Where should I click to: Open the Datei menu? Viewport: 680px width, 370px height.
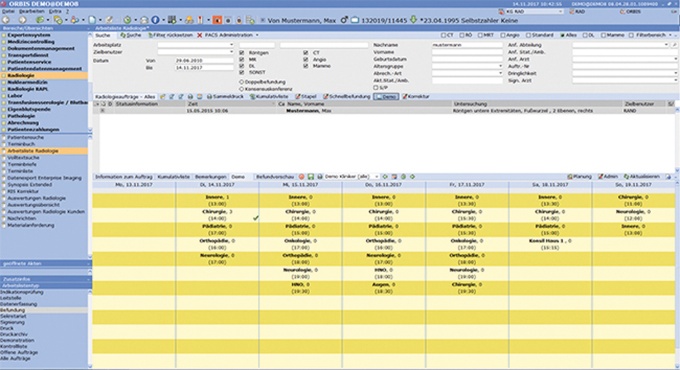tap(8, 11)
